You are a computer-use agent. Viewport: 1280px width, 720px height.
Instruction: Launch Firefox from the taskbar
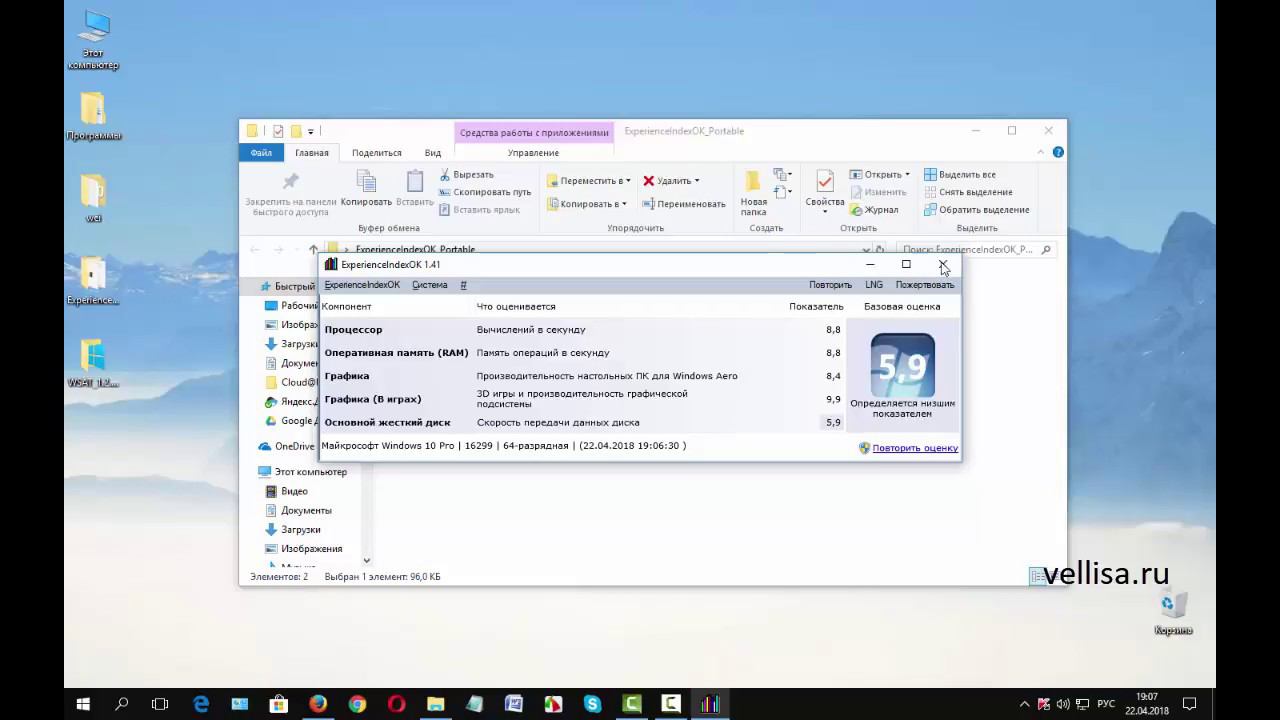[x=318, y=704]
